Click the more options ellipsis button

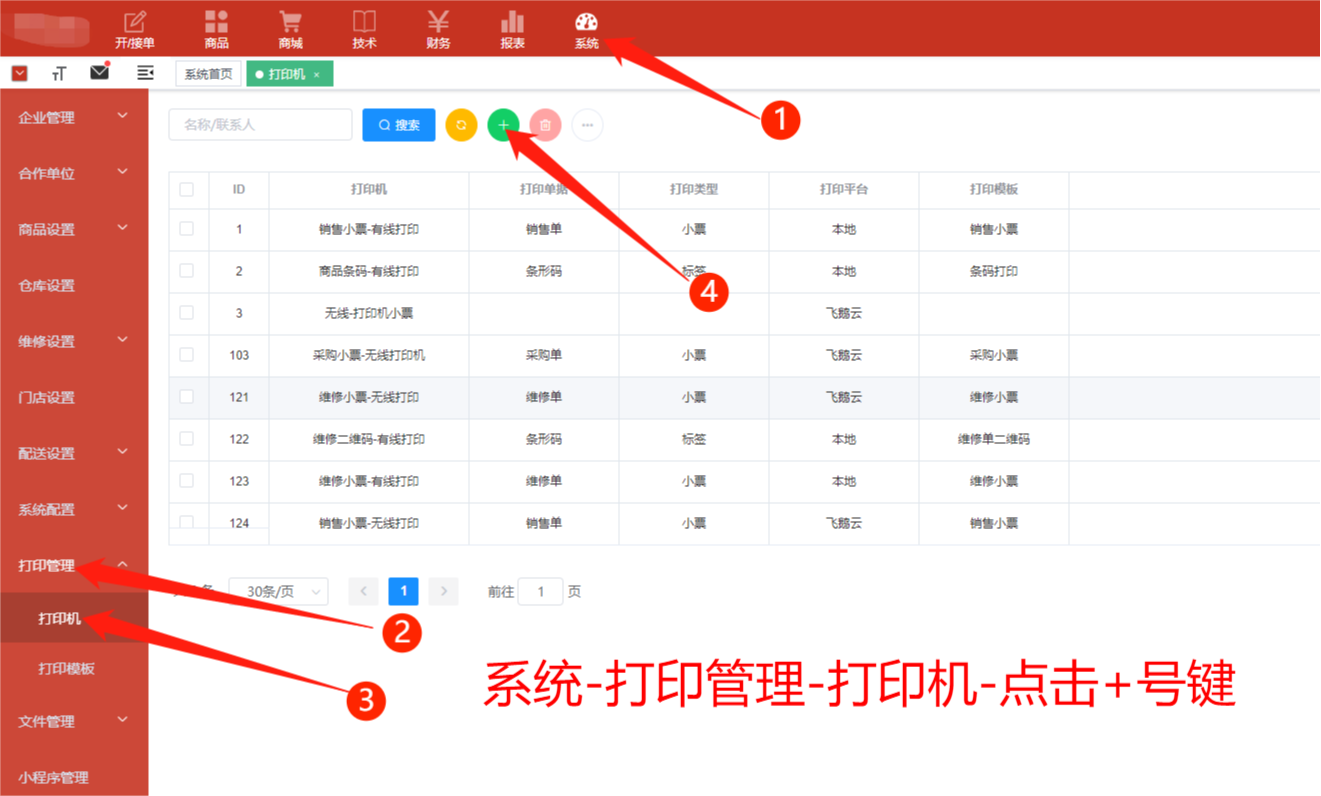(587, 125)
